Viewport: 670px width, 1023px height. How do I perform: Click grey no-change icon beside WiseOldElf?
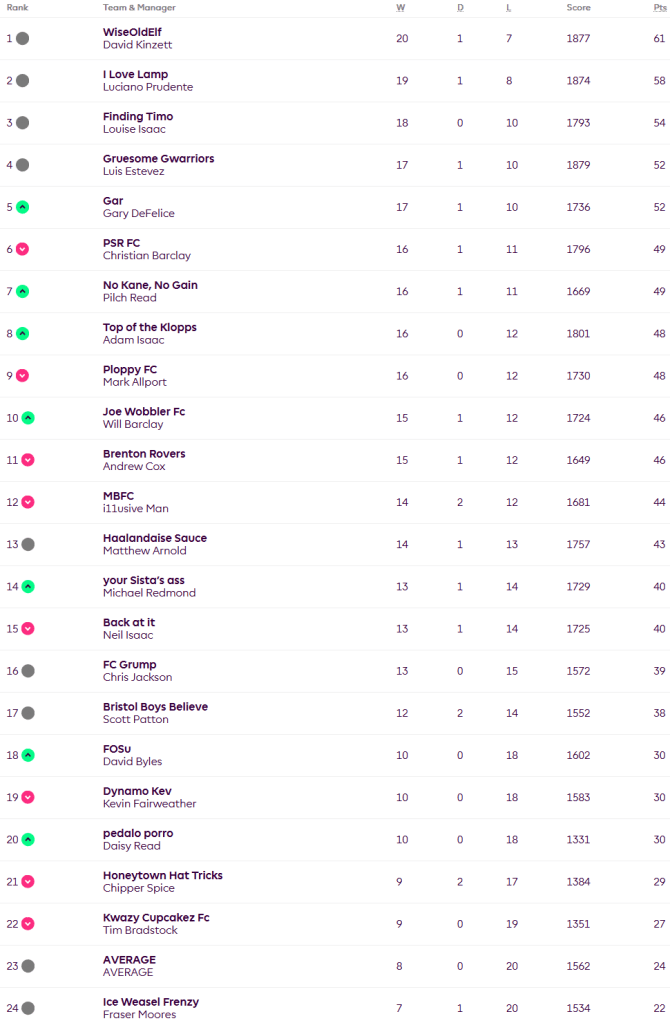pyautogui.click(x=22, y=39)
